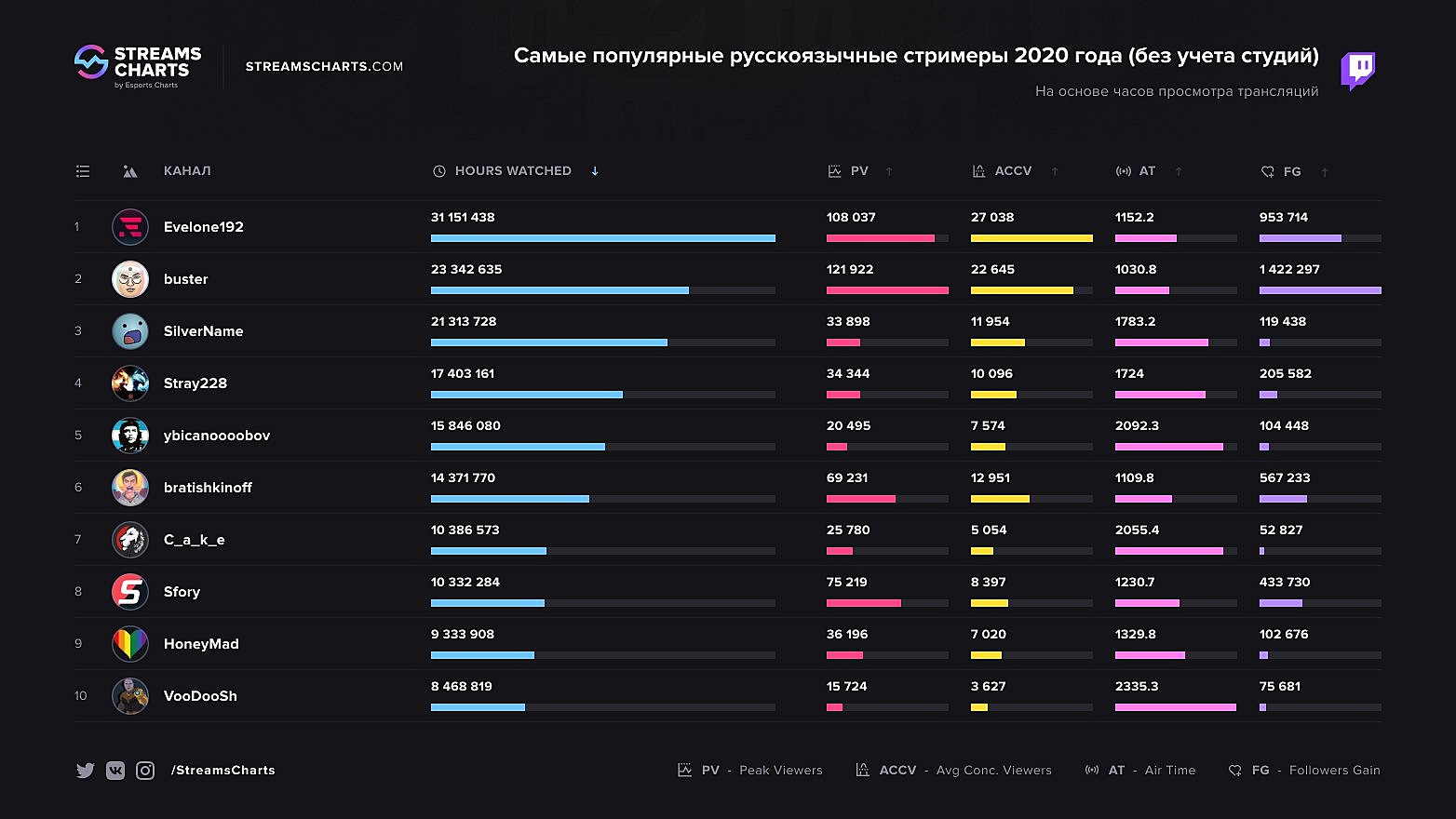Select the FG column header label
The image size is (1456, 819).
[1292, 172]
